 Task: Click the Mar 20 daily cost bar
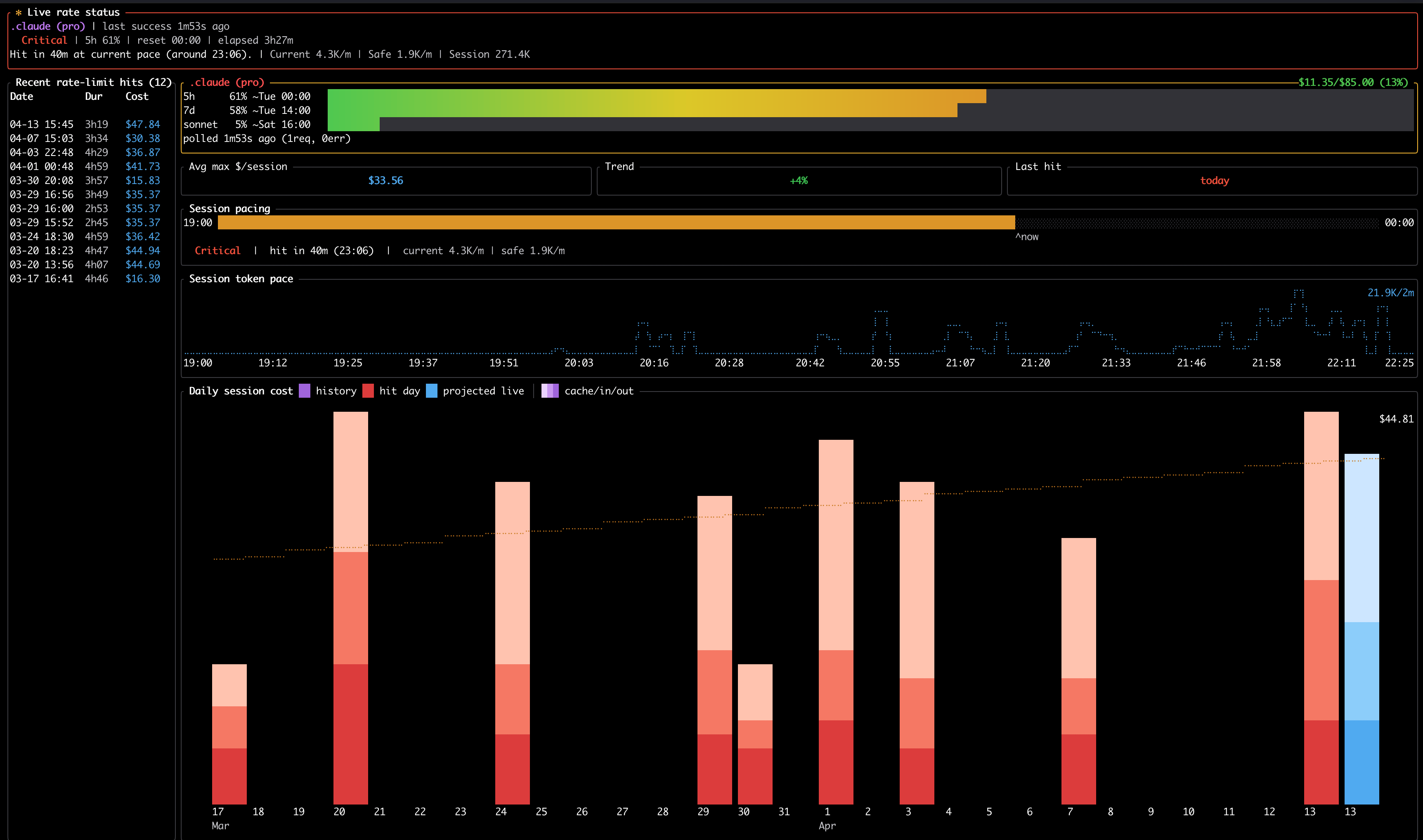coord(350,608)
